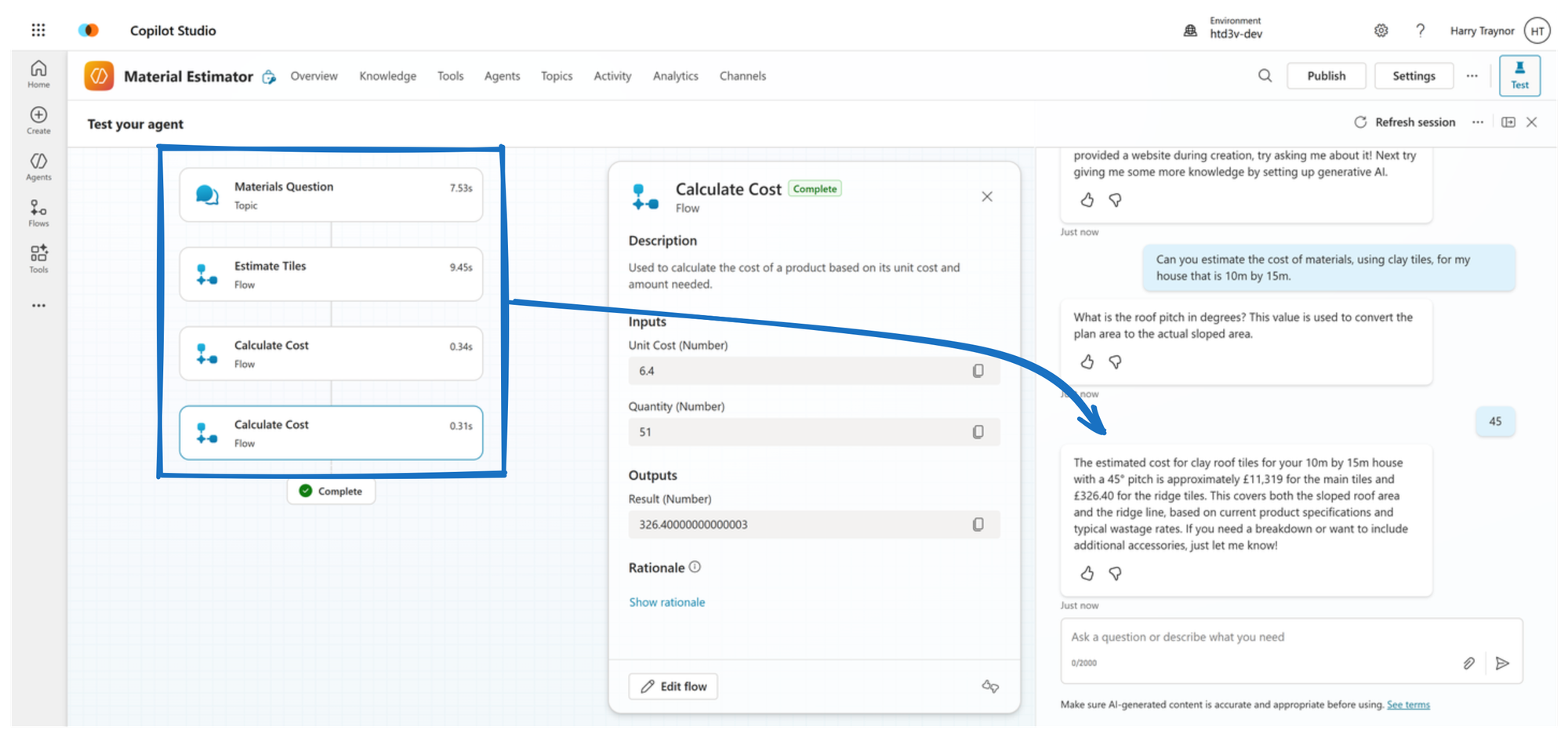
Task: Publish the agent
Action: point(1326,76)
